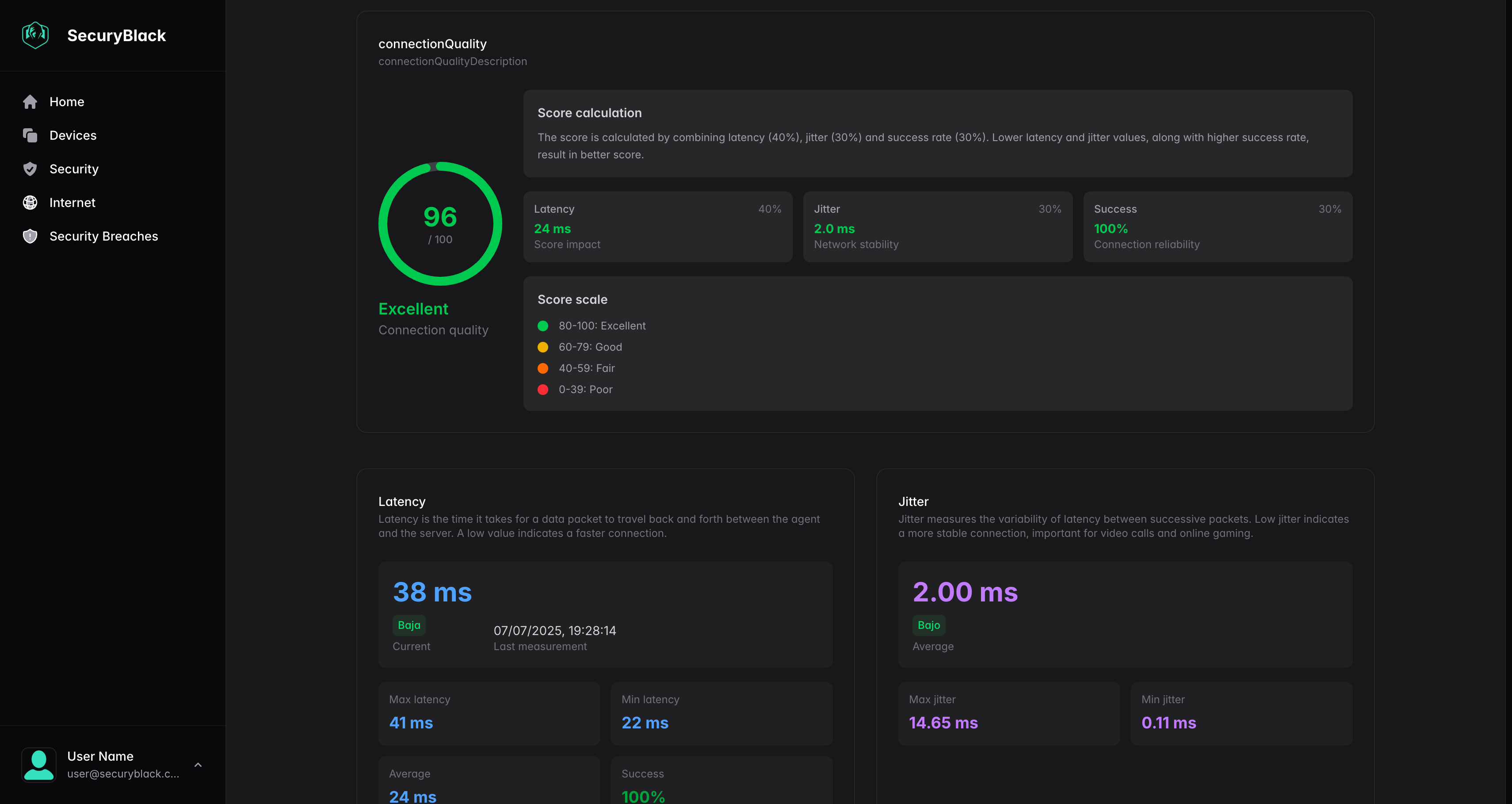The width and height of the screenshot is (1512, 804).
Task: Click the yellow Good scale dot
Action: (x=543, y=347)
